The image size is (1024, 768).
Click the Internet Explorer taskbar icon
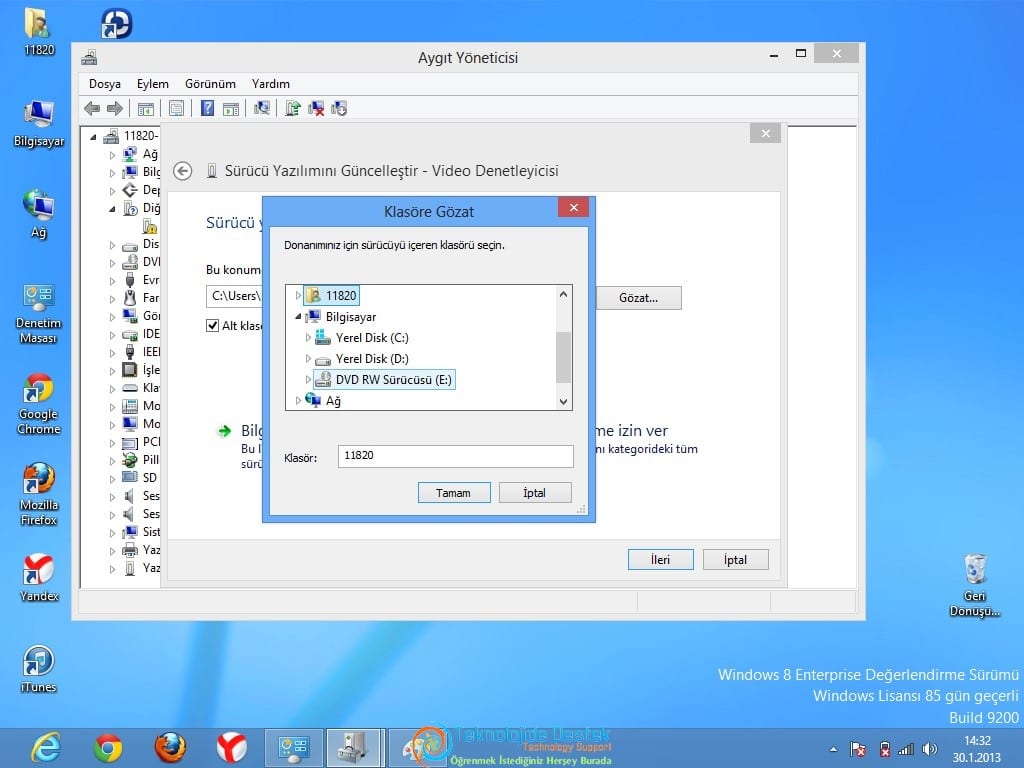pos(46,748)
